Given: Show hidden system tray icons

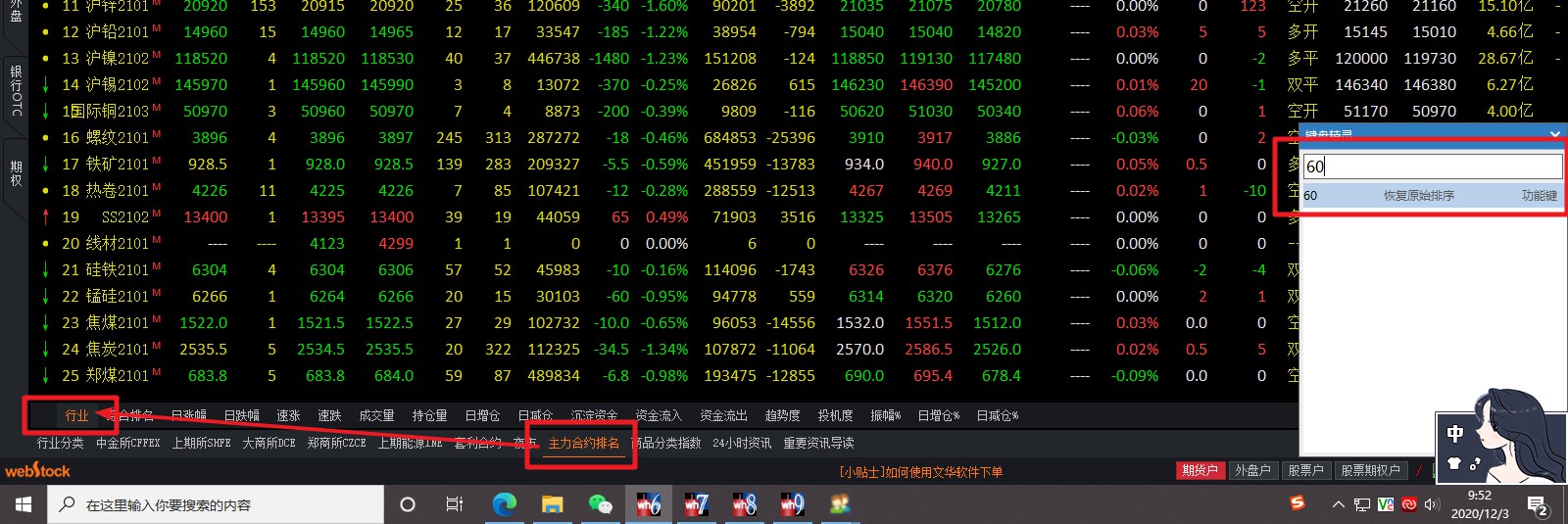Looking at the screenshot, I should (x=1338, y=504).
